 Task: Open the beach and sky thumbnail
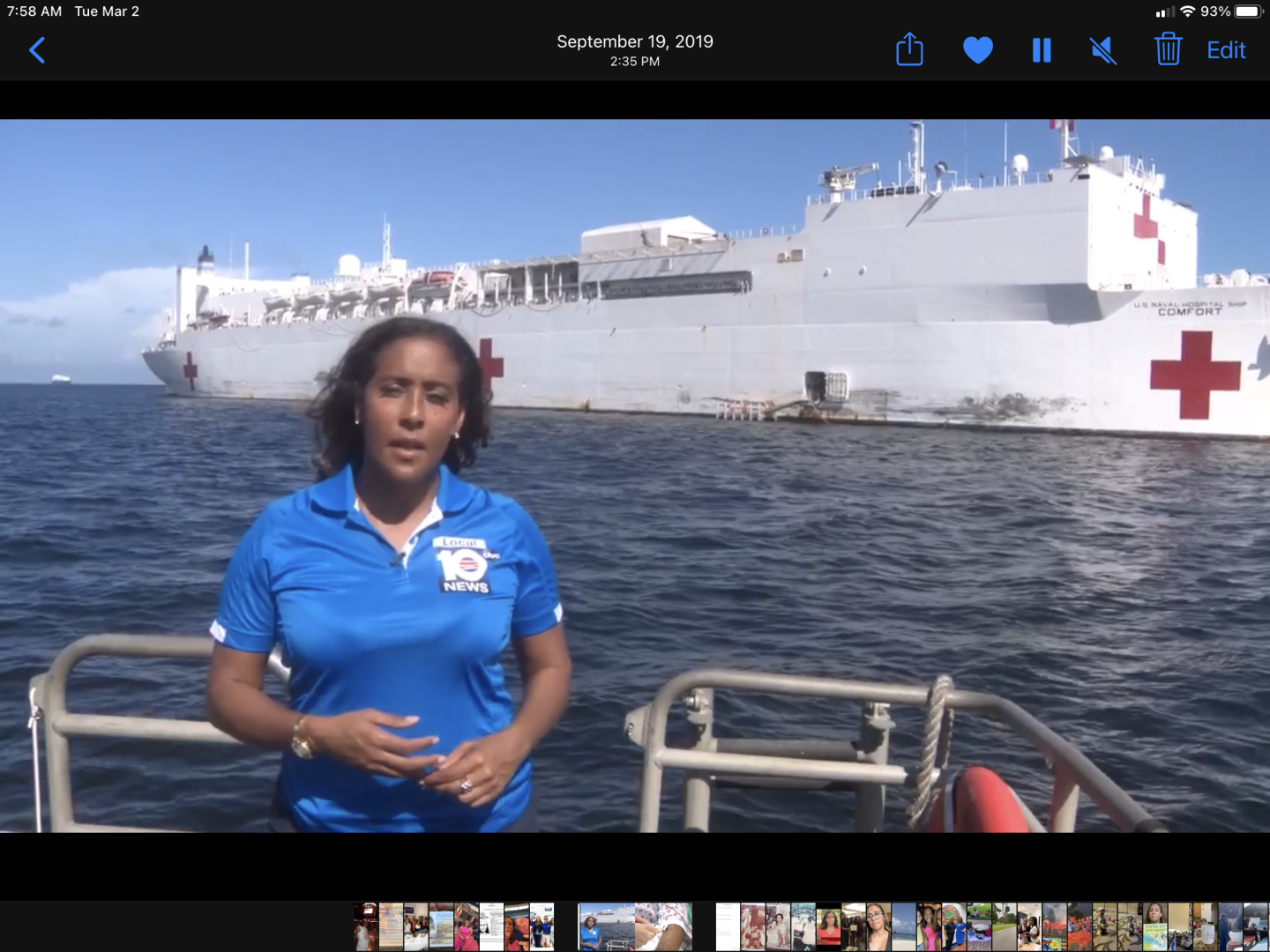[904, 926]
